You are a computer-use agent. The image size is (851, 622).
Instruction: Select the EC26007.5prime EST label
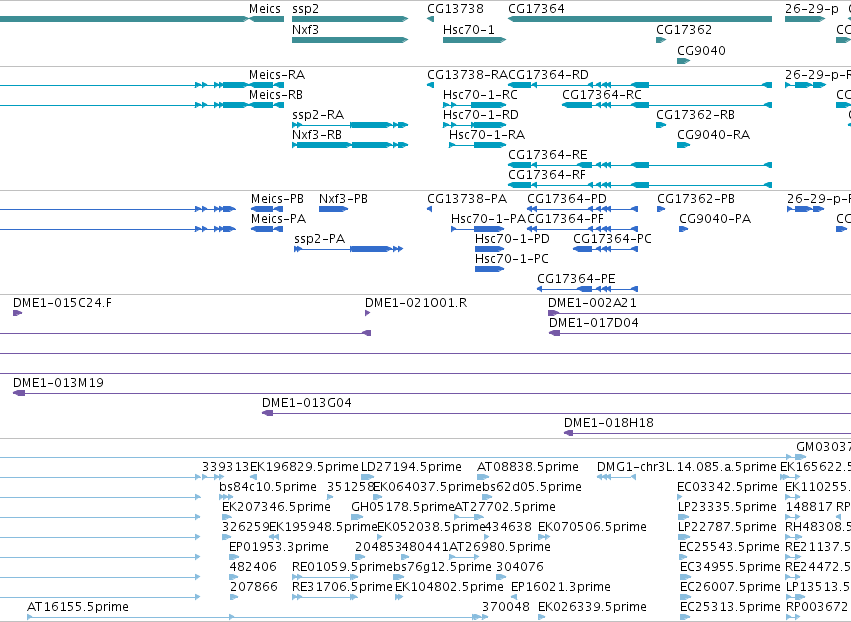pyautogui.click(x=729, y=587)
